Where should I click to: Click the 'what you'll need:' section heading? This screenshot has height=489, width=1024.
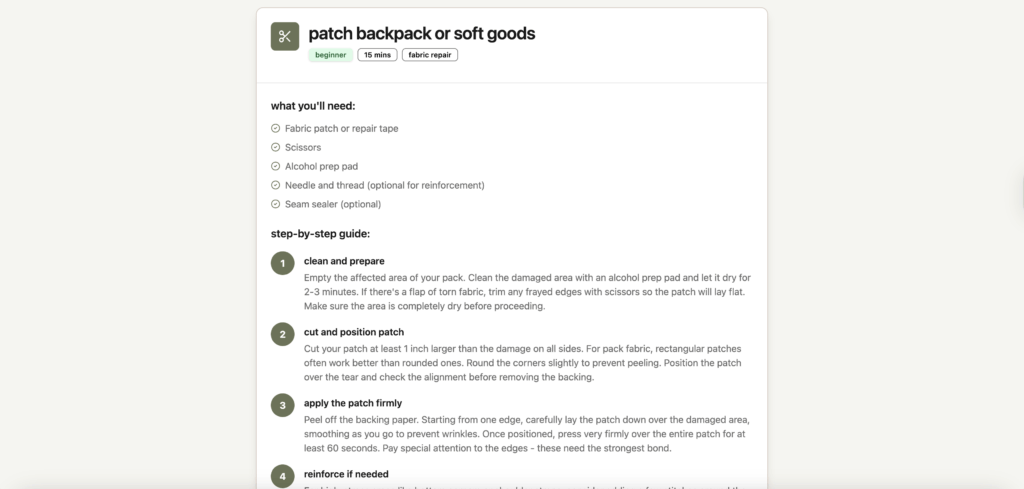coord(313,105)
